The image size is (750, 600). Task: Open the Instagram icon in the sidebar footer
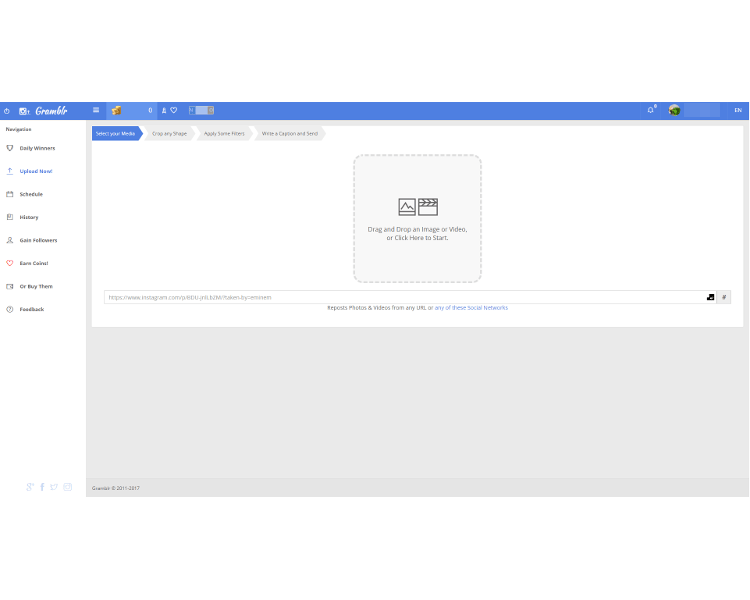67,487
